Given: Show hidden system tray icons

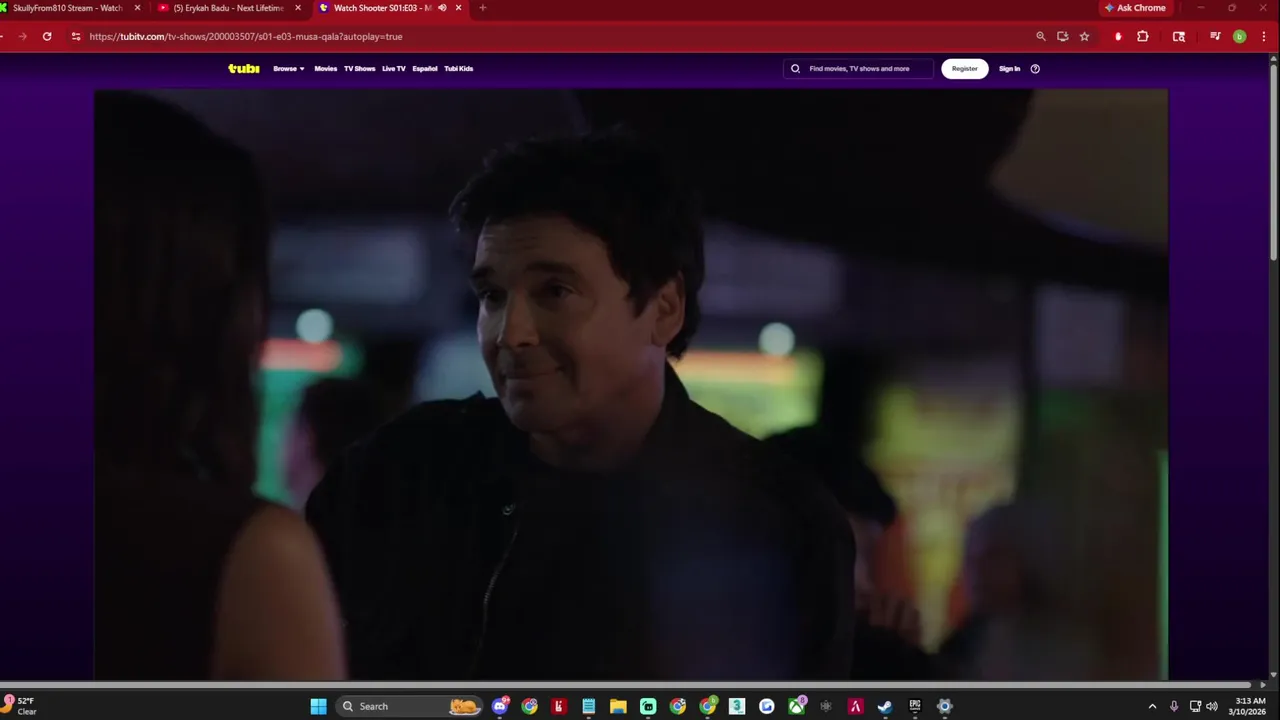Looking at the screenshot, I should click(x=1152, y=706).
